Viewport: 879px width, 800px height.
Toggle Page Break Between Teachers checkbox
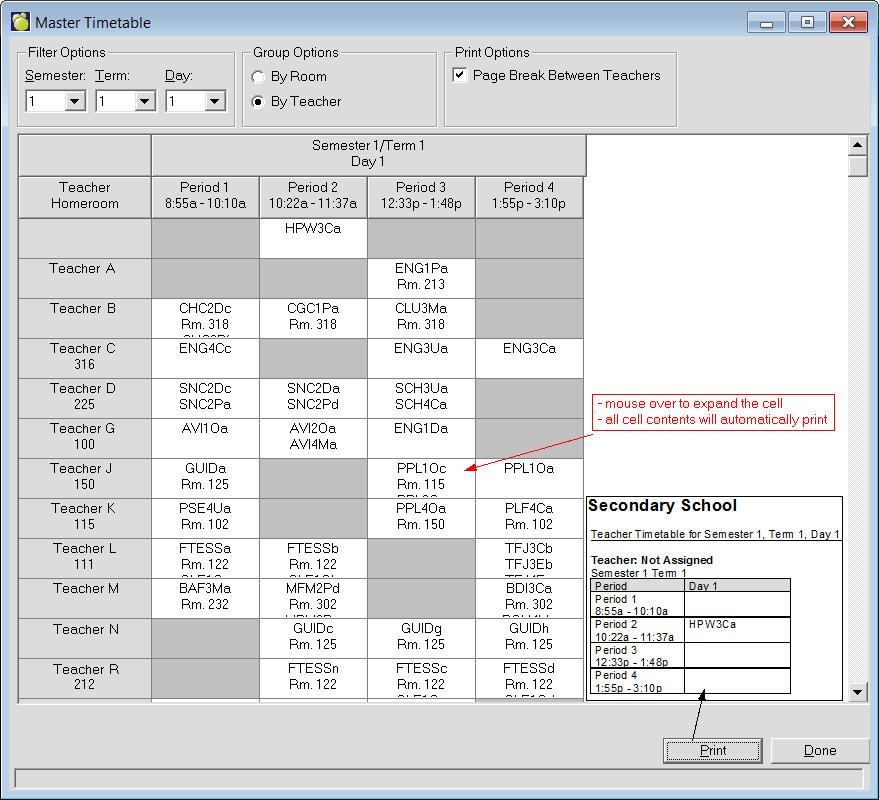460,75
